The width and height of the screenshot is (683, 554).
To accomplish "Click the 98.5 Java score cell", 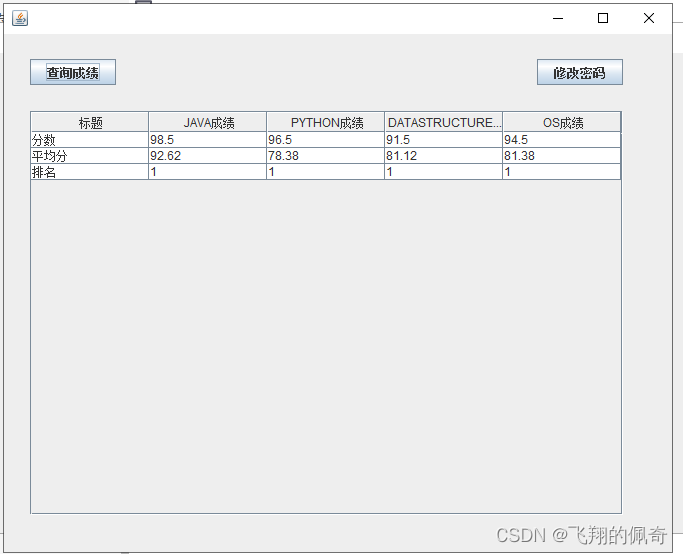I will click(x=208, y=140).
